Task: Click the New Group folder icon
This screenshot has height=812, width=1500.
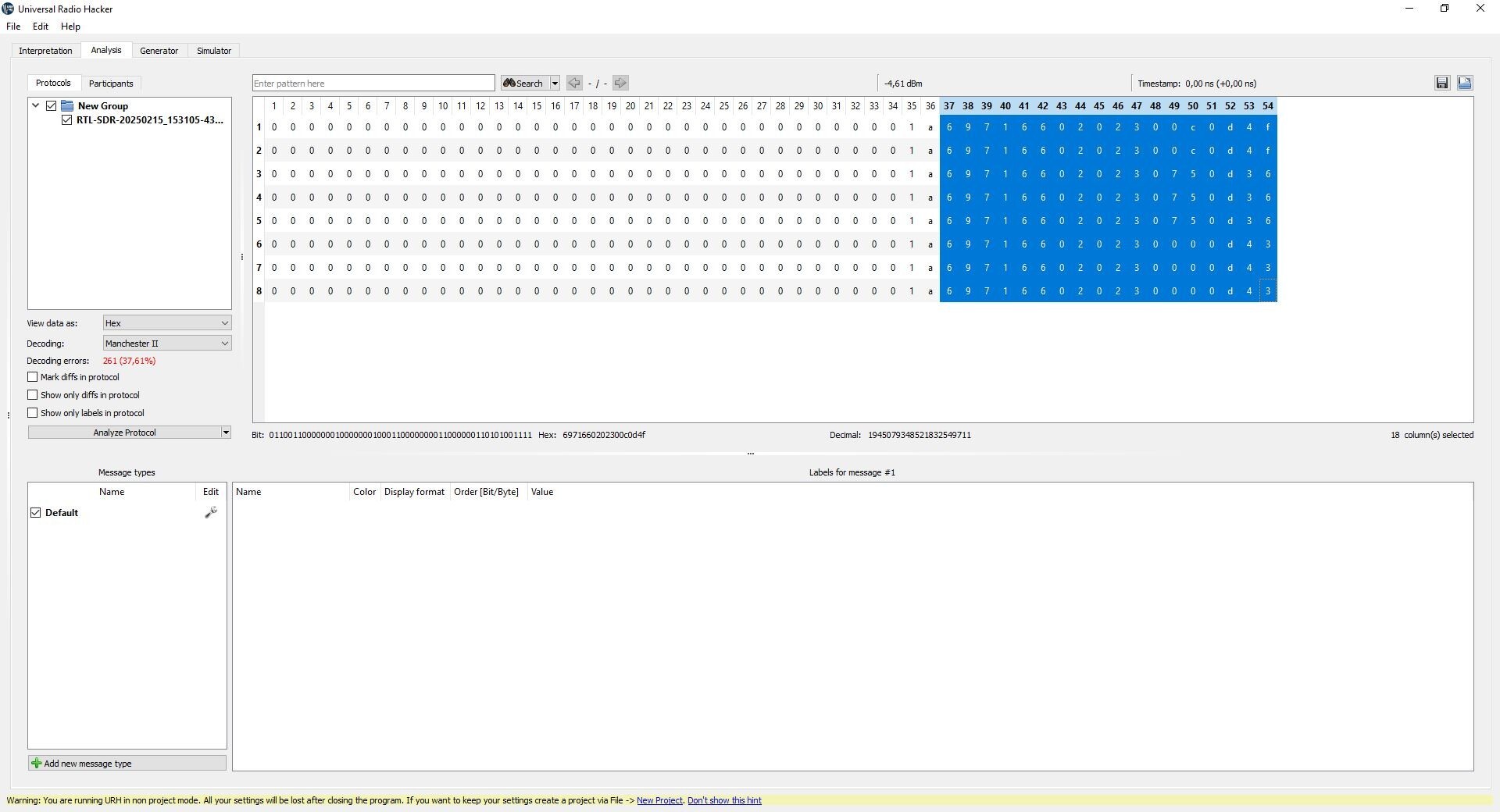Action: click(67, 105)
